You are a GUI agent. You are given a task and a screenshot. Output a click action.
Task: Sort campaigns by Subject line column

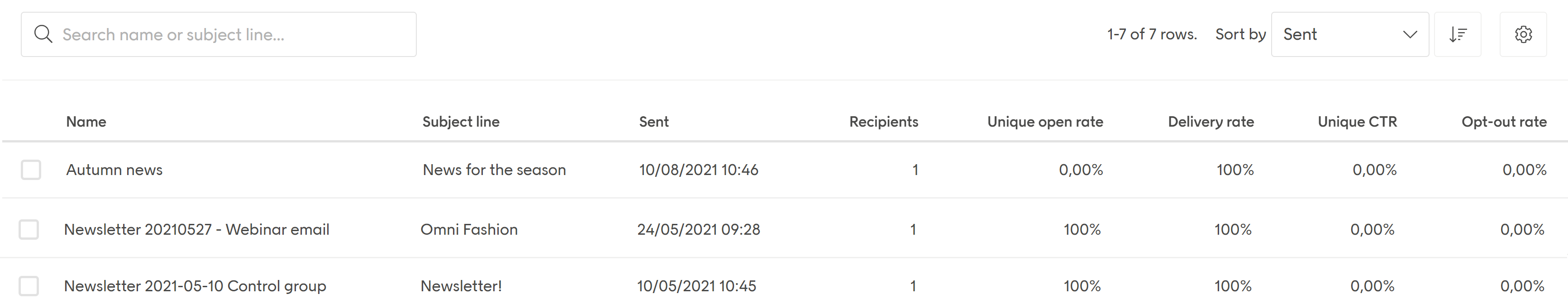(461, 121)
